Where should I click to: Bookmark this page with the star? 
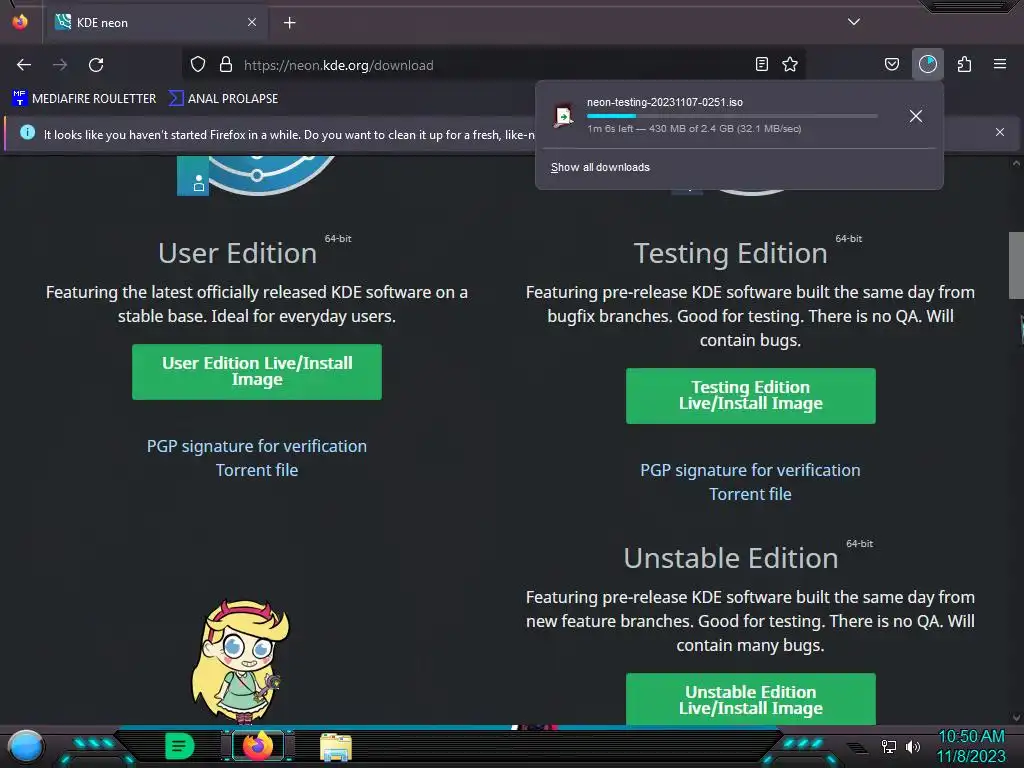(790, 65)
